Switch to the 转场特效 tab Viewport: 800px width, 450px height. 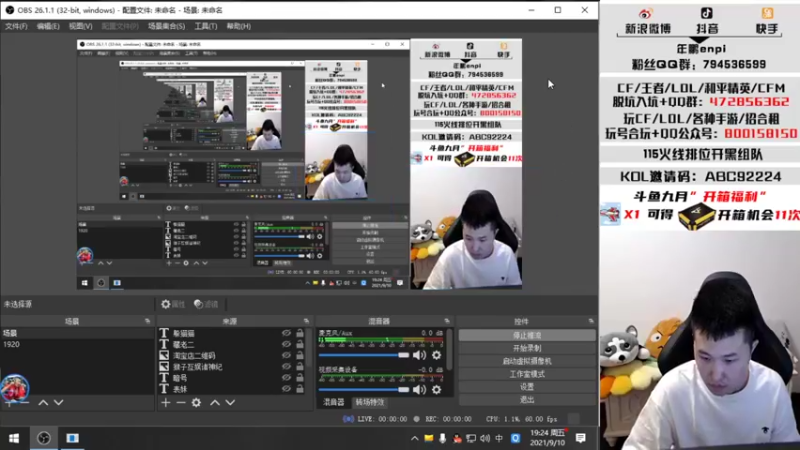click(x=369, y=403)
